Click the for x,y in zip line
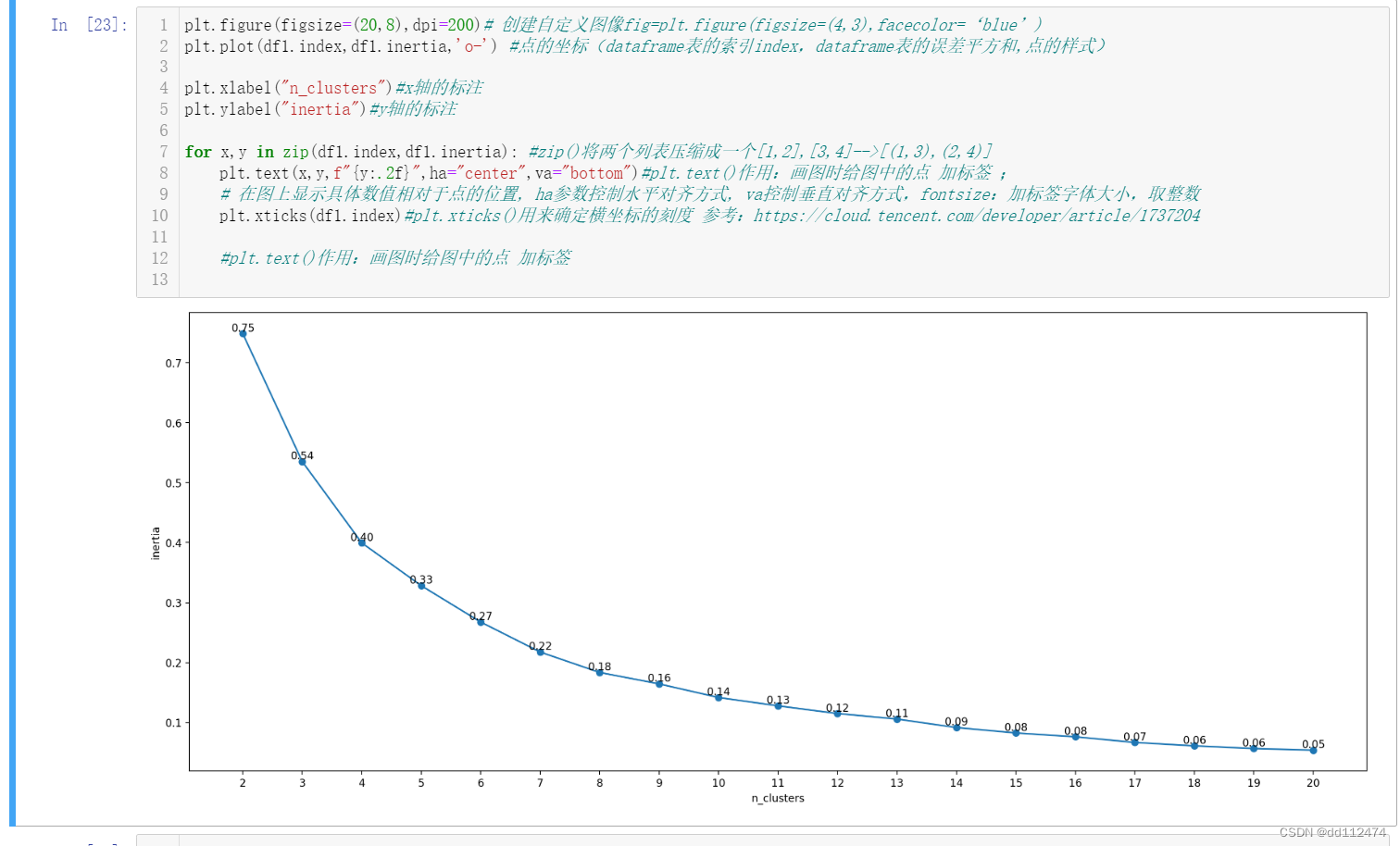 click(x=588, y=152)
